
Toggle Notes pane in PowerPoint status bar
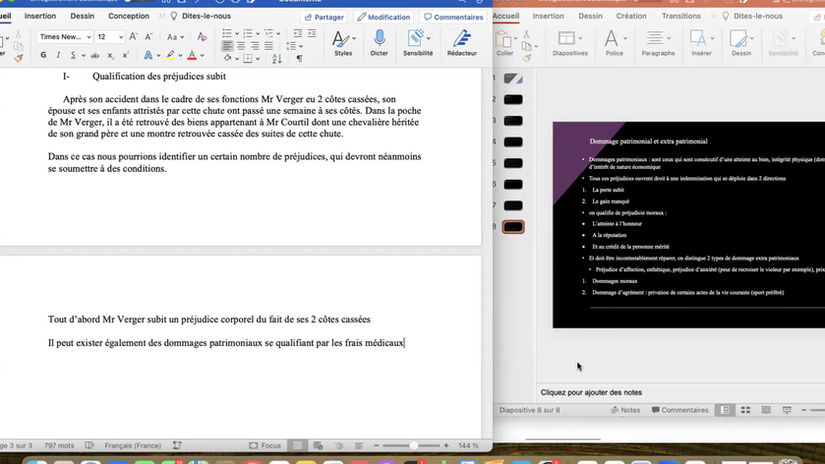[626, 410]
